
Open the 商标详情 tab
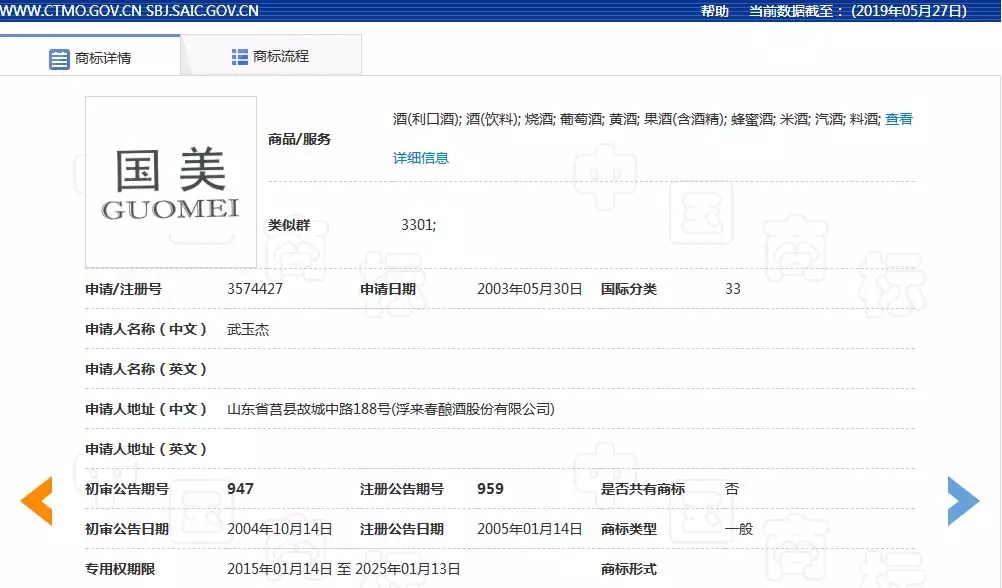[x=90, y=56]
